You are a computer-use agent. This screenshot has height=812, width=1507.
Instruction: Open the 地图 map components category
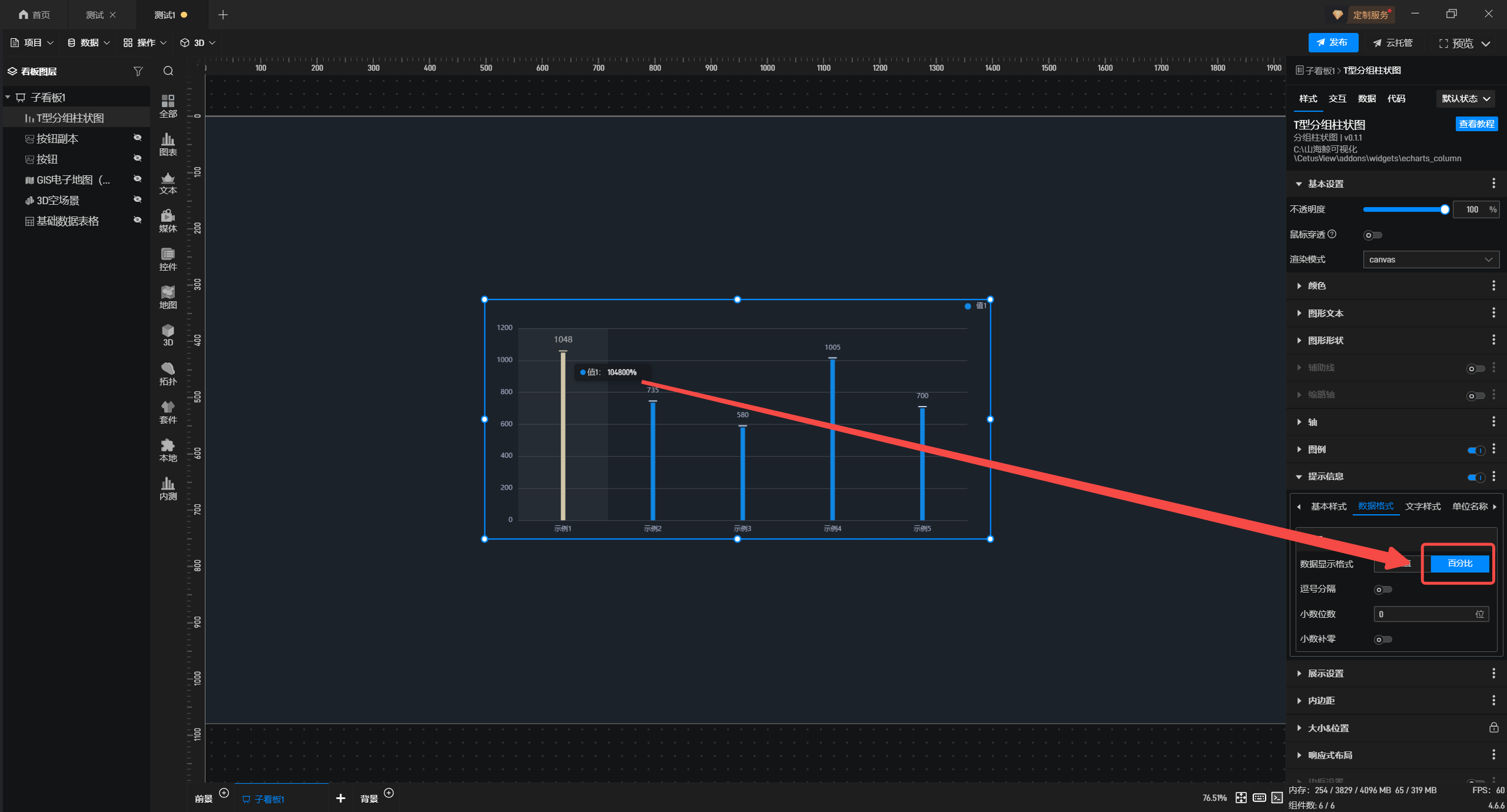click(168, 297)
